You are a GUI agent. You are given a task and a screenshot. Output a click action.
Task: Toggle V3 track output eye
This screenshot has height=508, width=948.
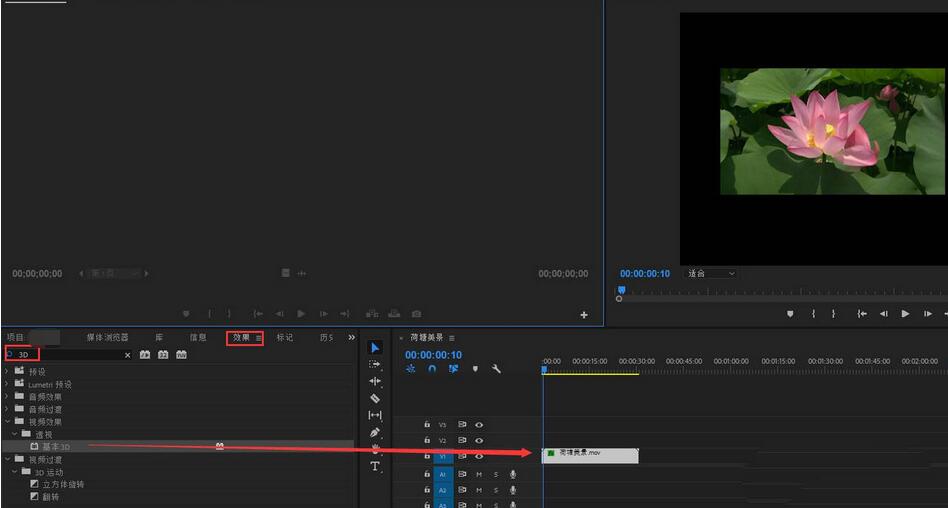[479, 425]
